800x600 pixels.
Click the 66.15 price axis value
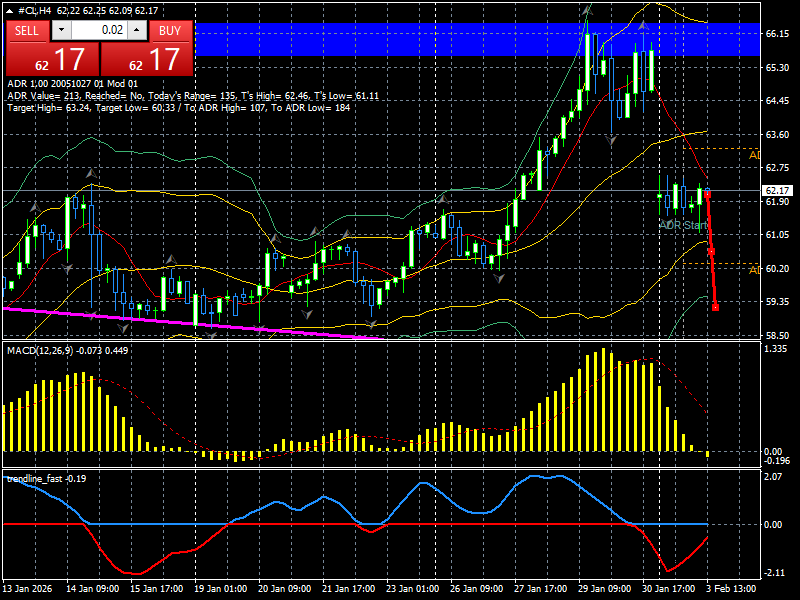click(778, 34)
